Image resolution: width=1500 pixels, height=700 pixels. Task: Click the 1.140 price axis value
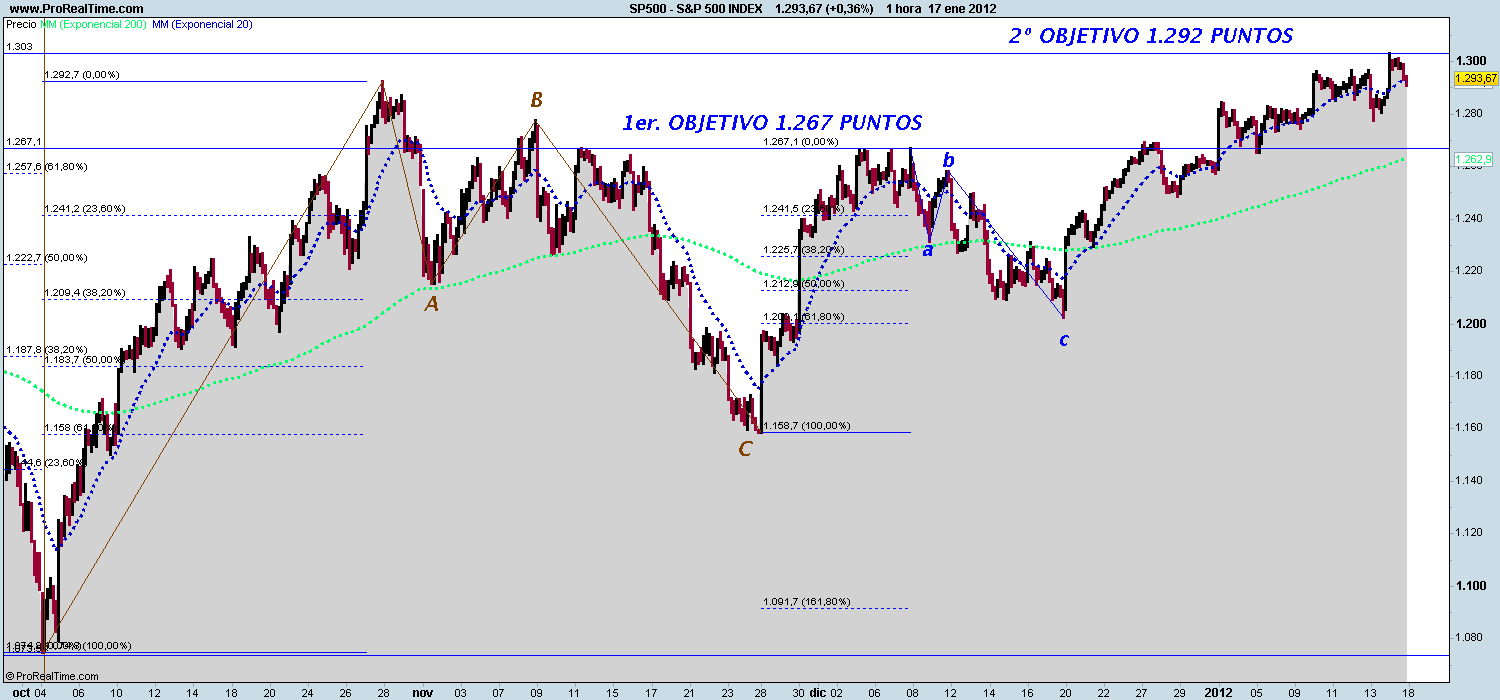point(1469,480)
